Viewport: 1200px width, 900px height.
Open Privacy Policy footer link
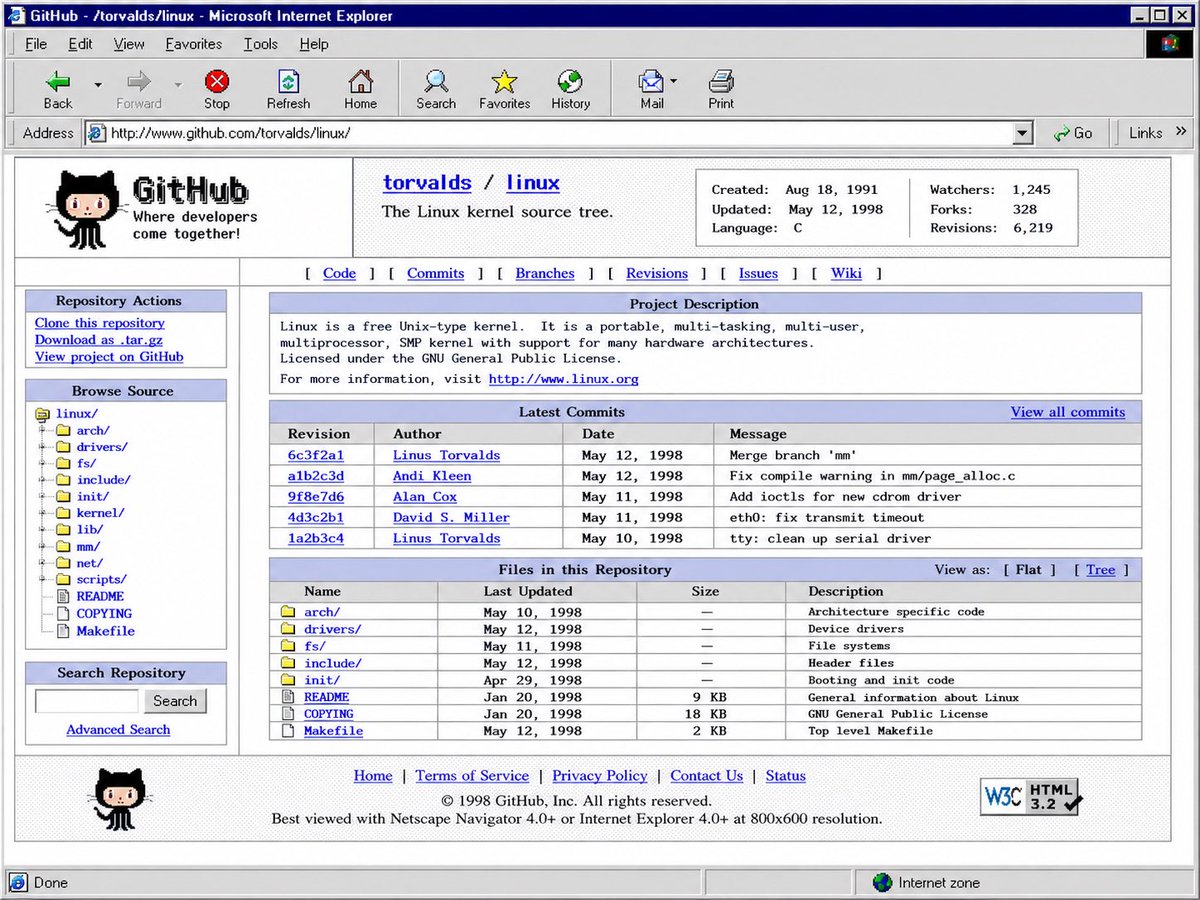(600, 776)
